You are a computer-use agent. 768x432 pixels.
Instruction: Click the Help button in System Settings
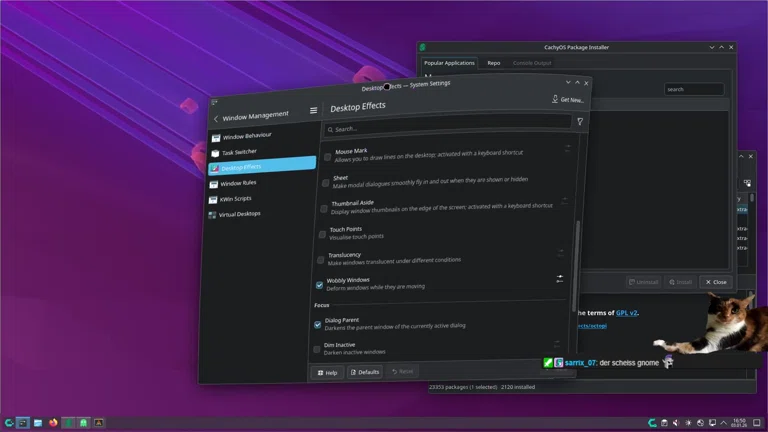pyautogui.click(x=327, y=373)
